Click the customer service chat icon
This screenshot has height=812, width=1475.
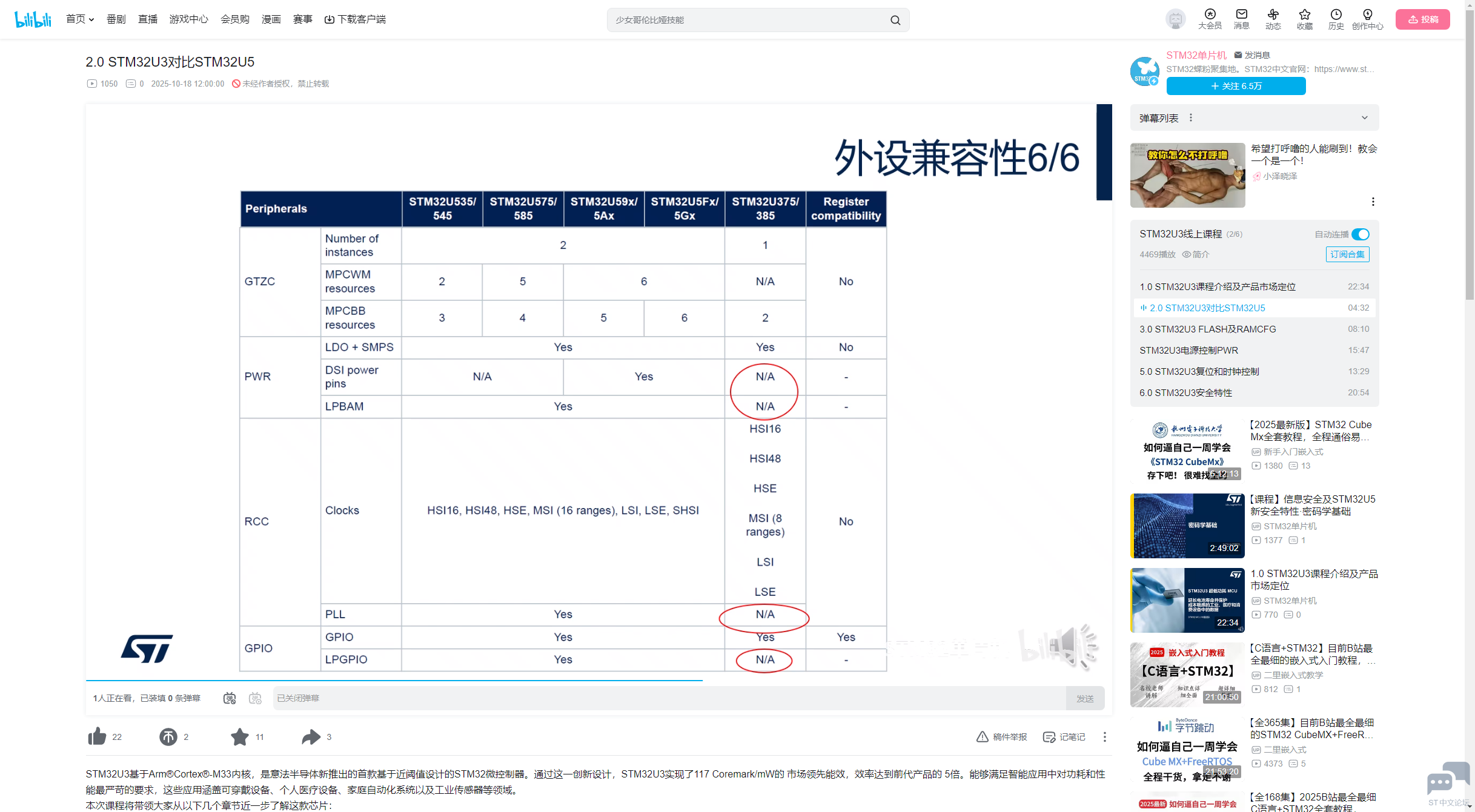(x=1448, y=779)
